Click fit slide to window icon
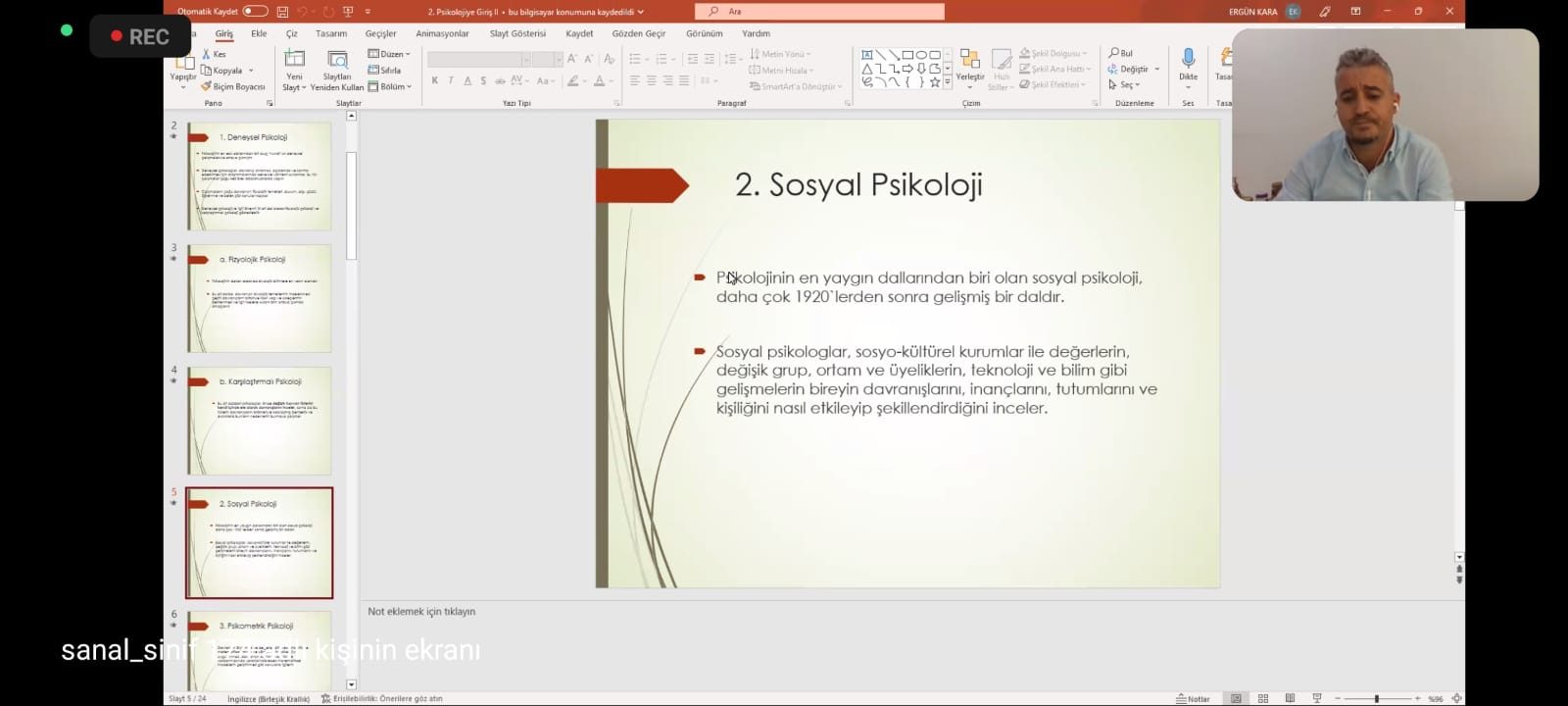 coord(1456,699)
